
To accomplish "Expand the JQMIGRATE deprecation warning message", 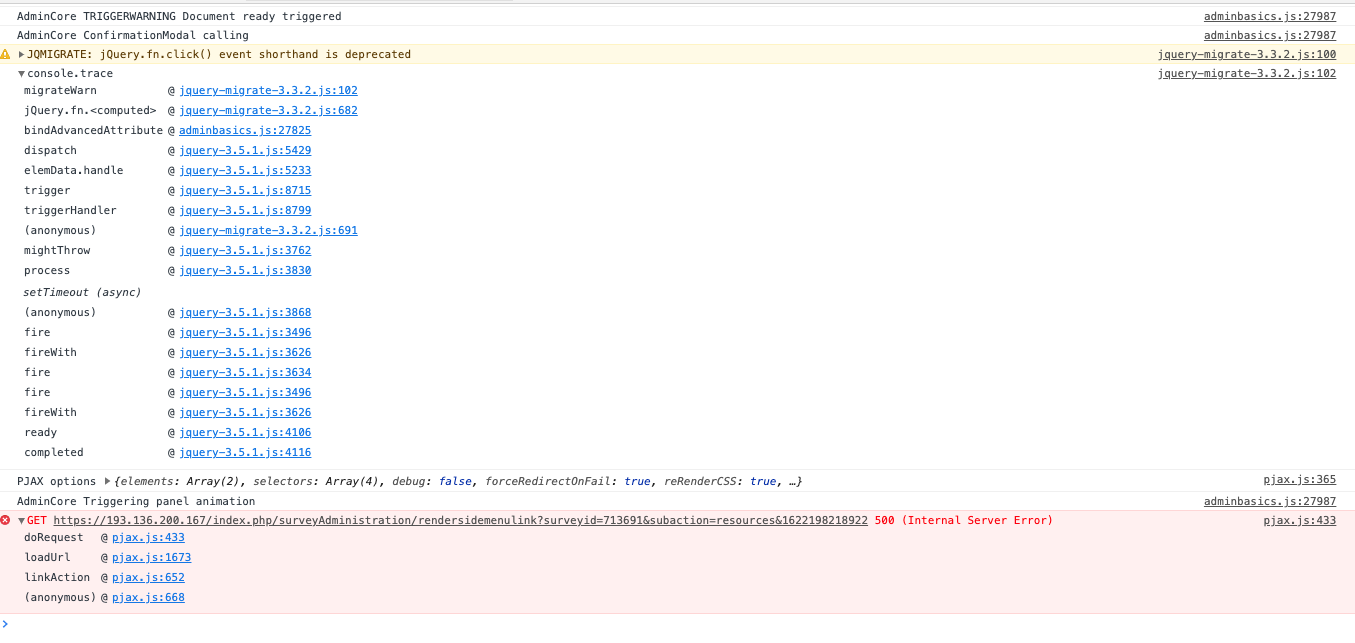I will coord(21,54).
